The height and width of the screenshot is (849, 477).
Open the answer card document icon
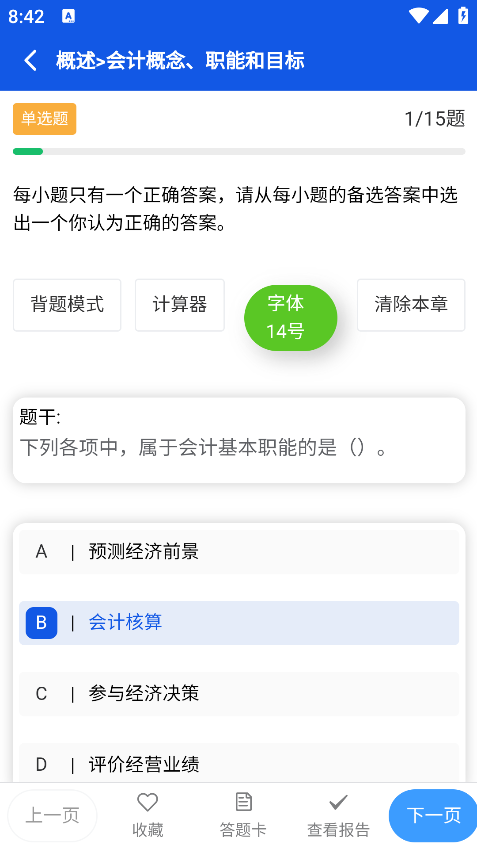(x=243, y=802)
